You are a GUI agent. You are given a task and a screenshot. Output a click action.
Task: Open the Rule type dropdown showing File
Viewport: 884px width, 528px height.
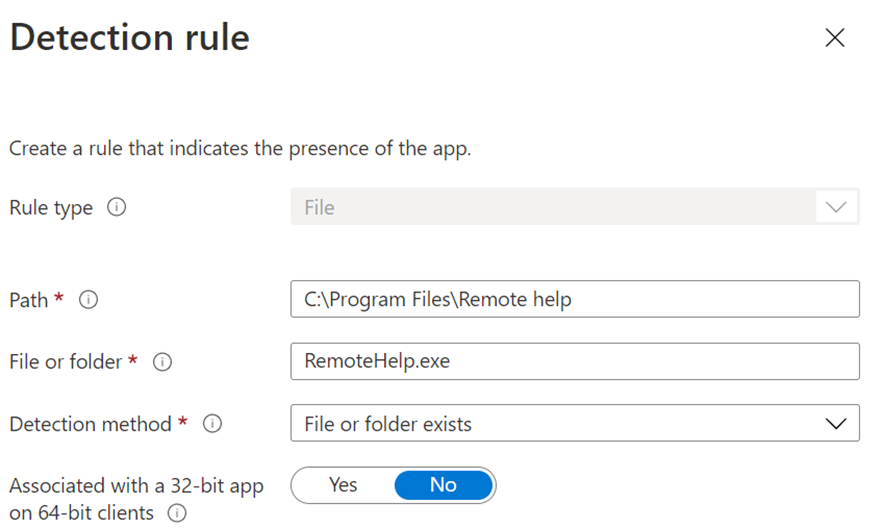(550, 208)
